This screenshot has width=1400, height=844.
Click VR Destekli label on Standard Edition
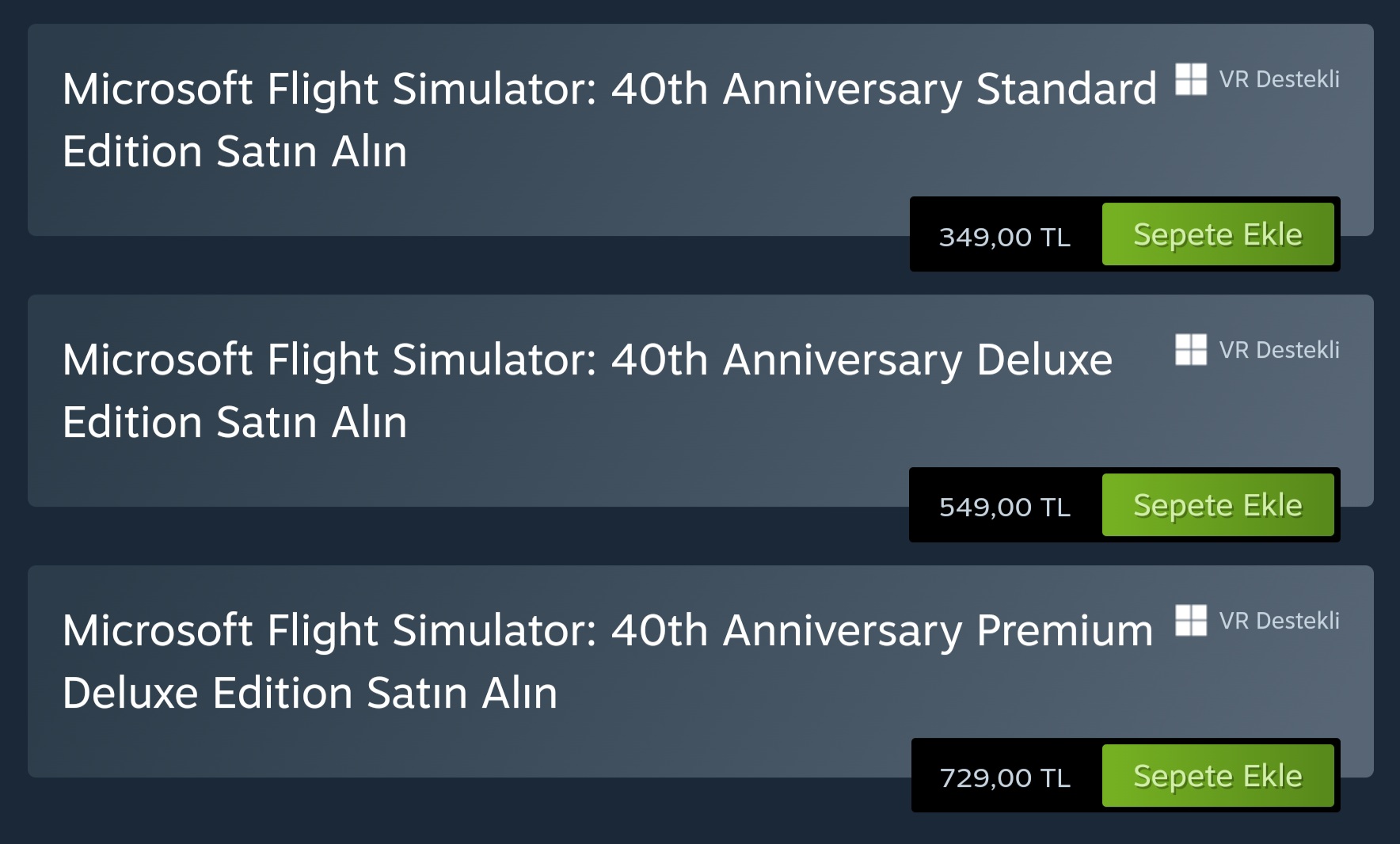click(1279, 79)
